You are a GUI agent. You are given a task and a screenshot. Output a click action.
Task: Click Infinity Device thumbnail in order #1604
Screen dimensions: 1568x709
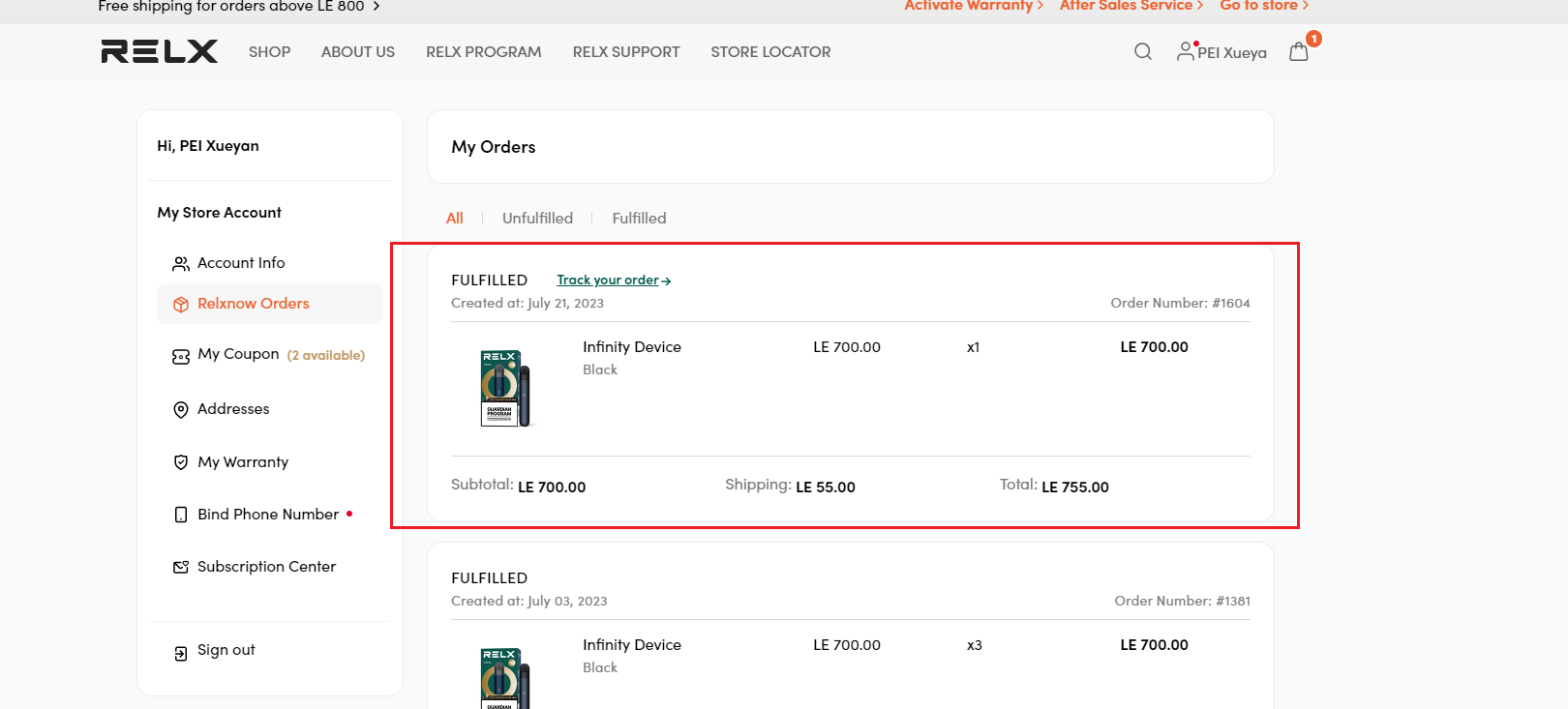point(506,389)
